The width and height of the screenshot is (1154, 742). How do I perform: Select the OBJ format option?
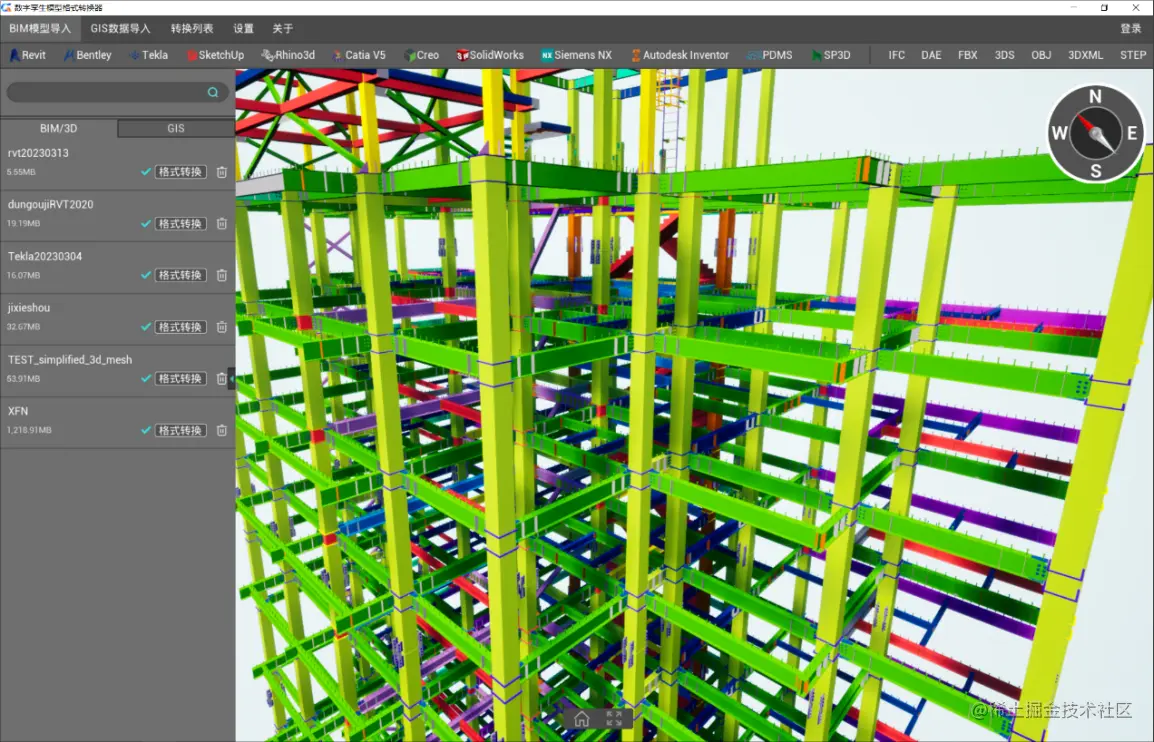(1041, 55)
